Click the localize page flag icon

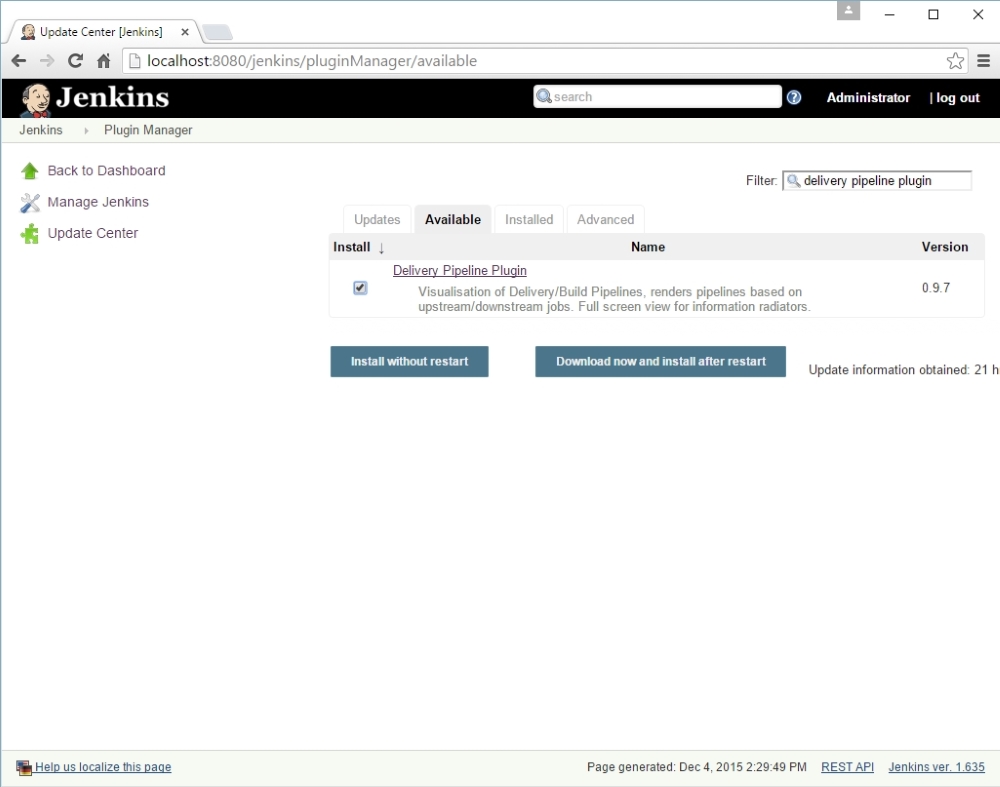[24, 767]
